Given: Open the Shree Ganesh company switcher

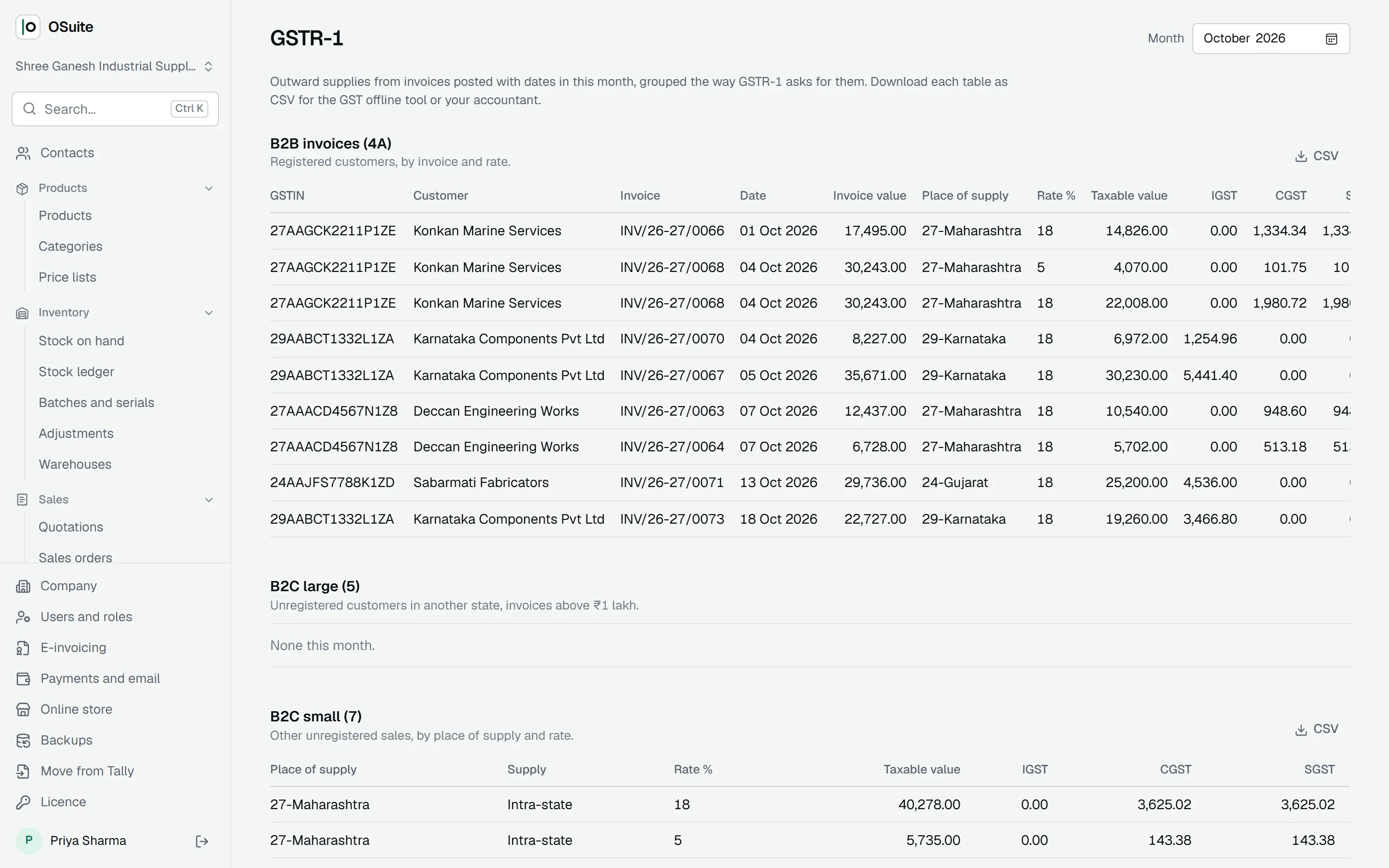Looking at the screenshot, I should pos(115,67).
